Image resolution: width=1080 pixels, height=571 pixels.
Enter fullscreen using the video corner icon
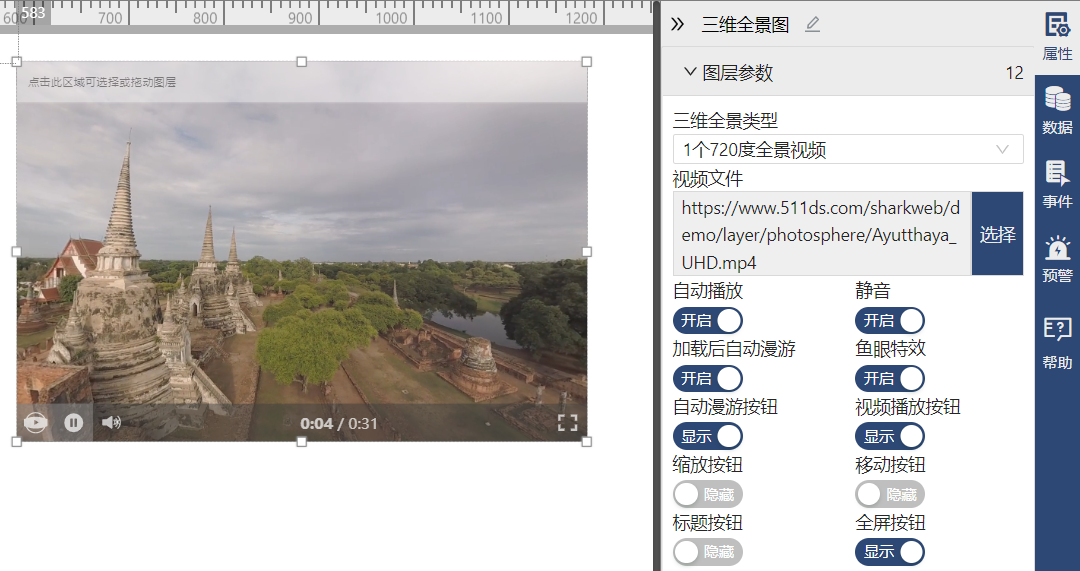tap(567, 423)
